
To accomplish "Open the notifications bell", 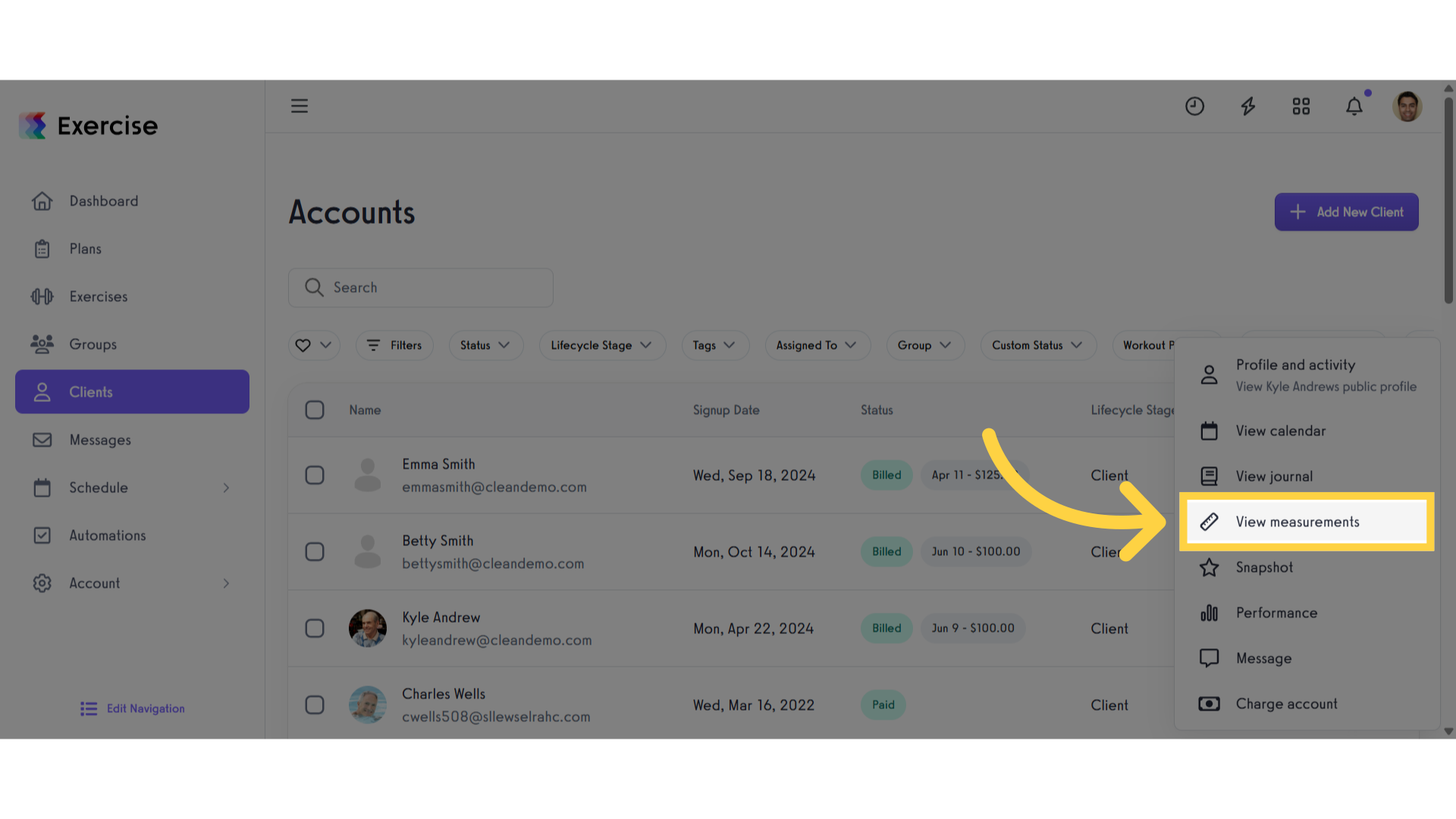I will point(1354,106).
